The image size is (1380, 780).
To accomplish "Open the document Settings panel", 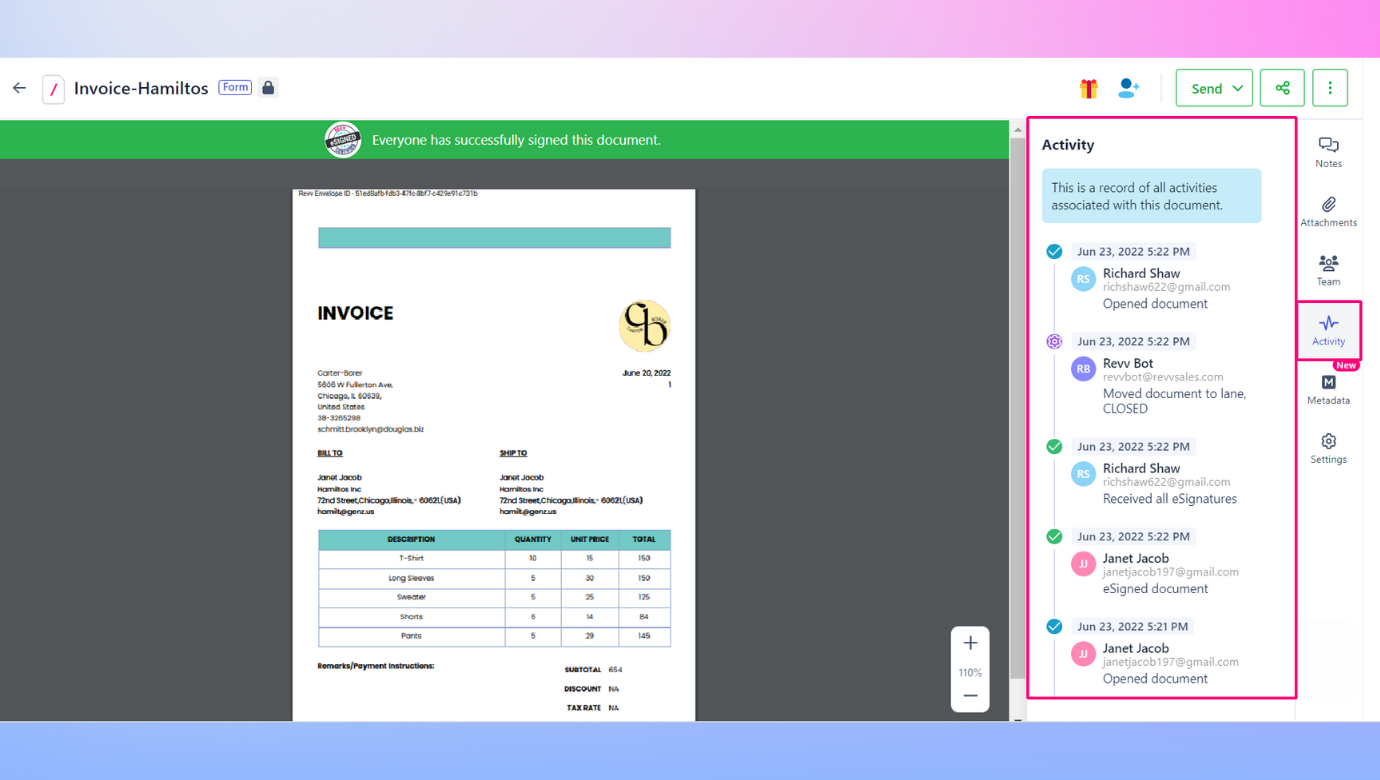I will tap(1328, 448).
